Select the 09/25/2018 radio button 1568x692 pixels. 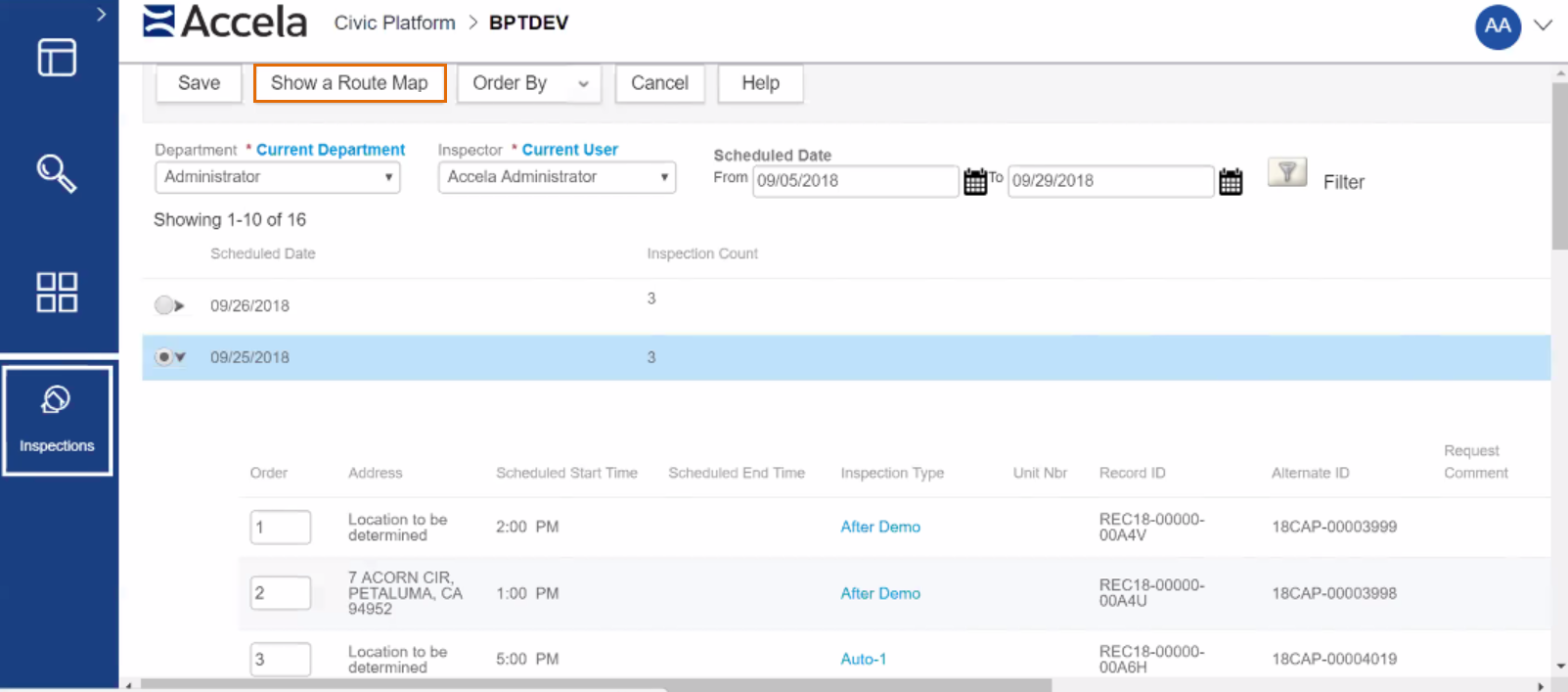163,357
